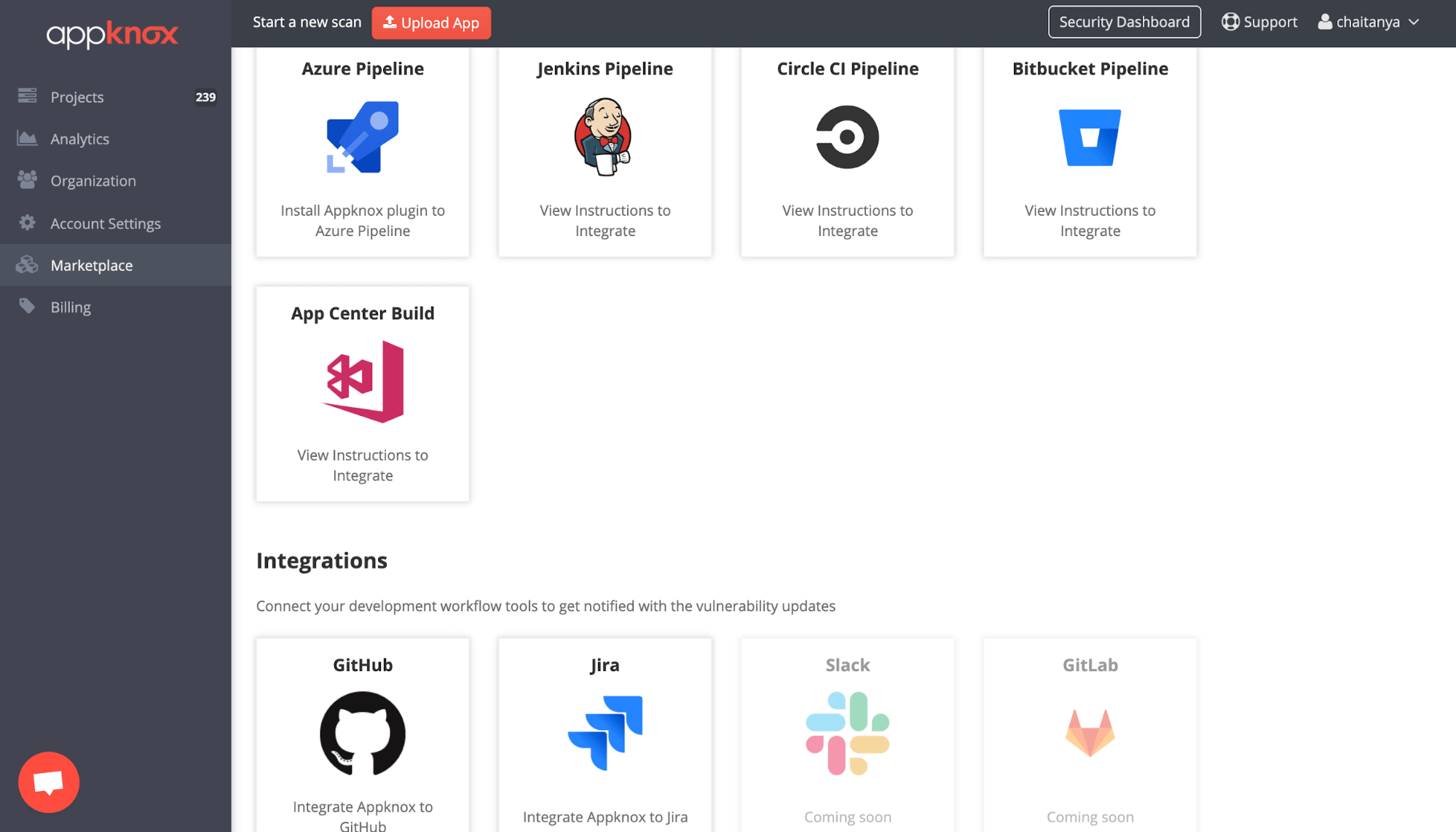Go to Analytics in sidebar
Screen dimensions: 1456x832
(x=79, y=139)
